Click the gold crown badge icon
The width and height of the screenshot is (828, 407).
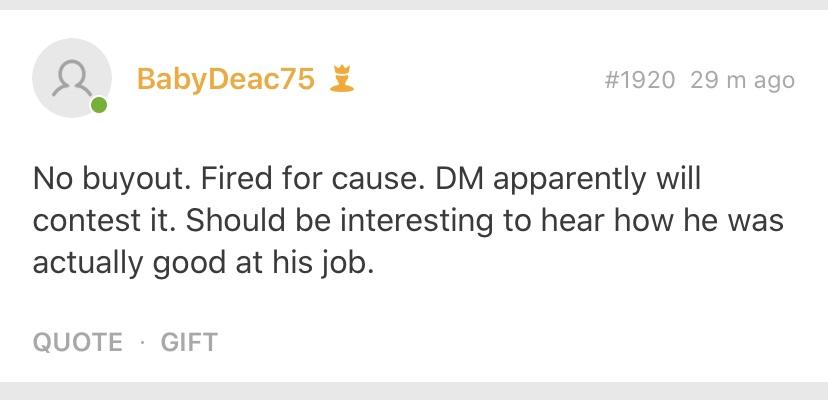pyautogui.click(x=341, y=80)
